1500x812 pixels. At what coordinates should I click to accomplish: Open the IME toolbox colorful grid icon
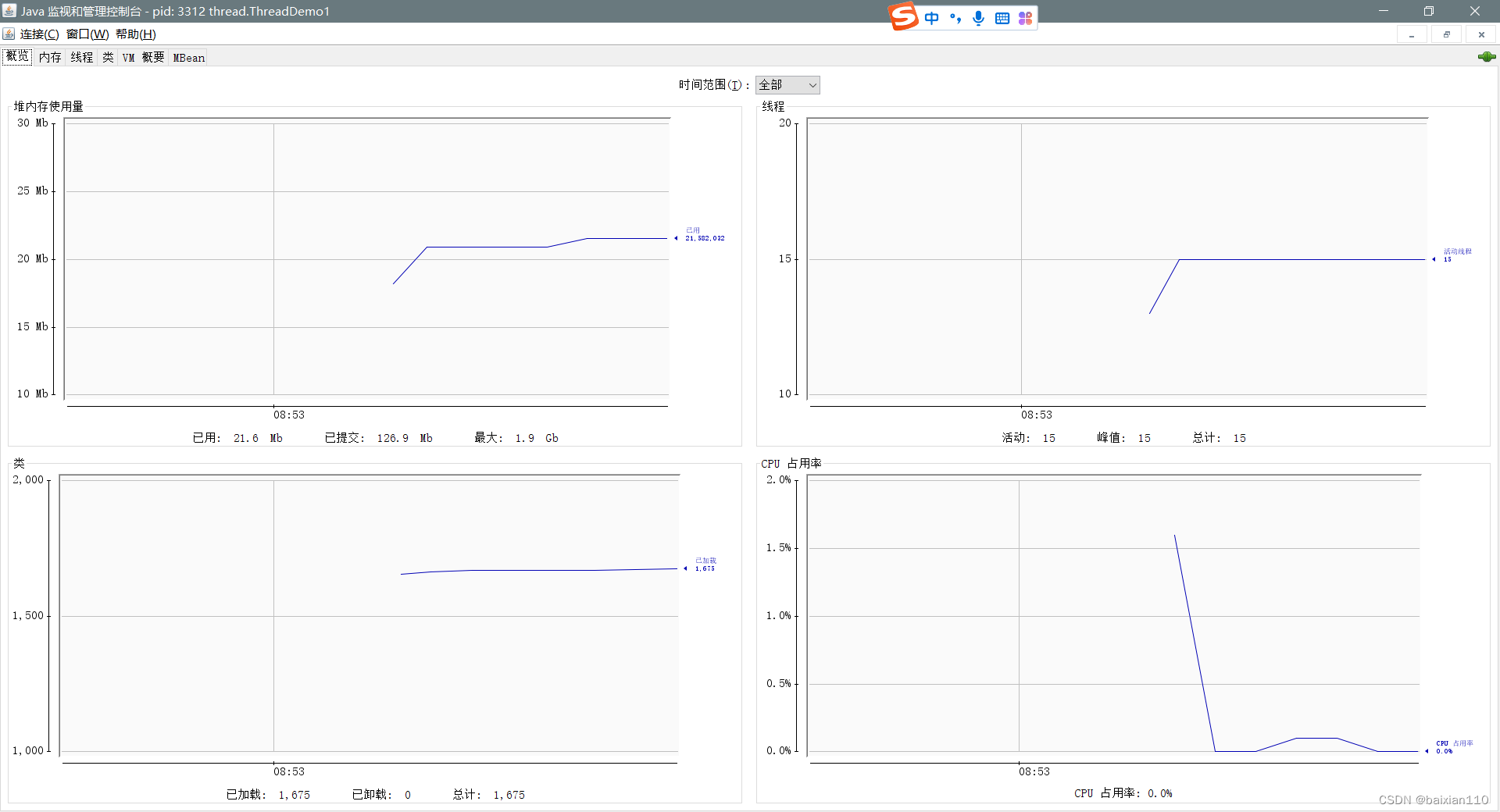[x=1026, y=18]
